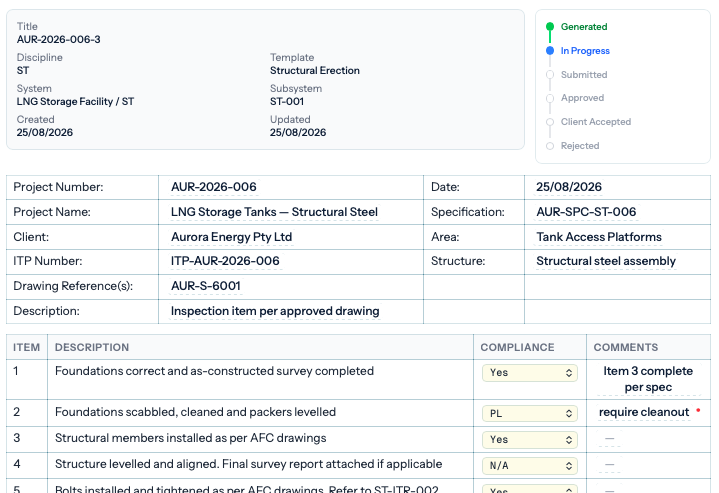Click the Updated date 25/08/2026
Viewport: 719px width, 493px height.
pos(298,133)
